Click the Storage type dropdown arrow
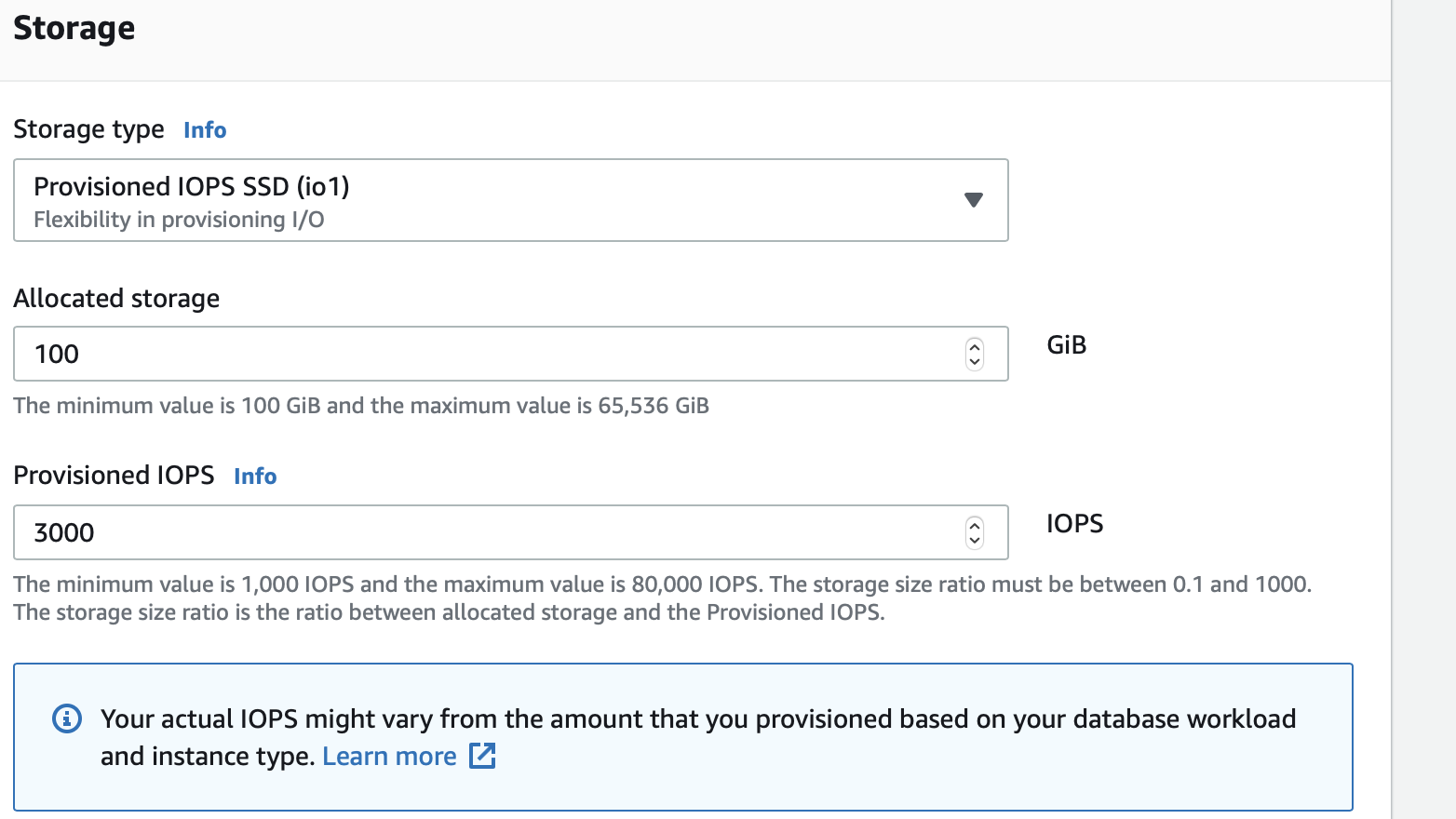This screenshot has width=1456, height=819. tap(974, 200)
